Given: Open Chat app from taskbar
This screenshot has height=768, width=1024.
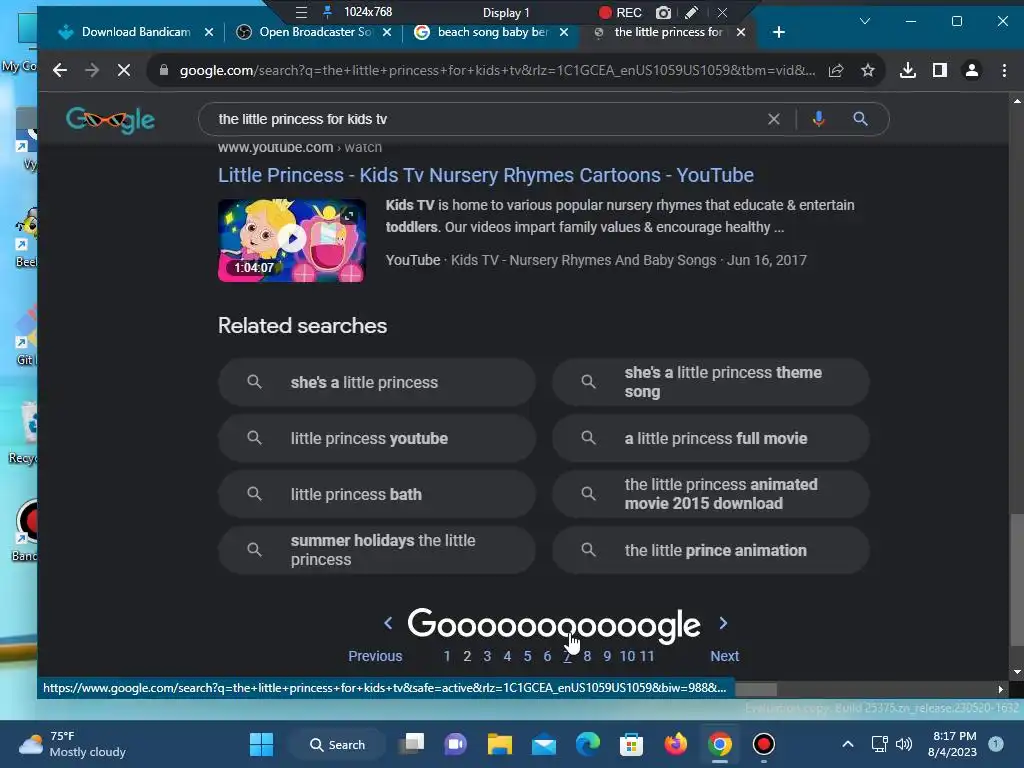Looking at the screenshot, I should coord(455,744).
